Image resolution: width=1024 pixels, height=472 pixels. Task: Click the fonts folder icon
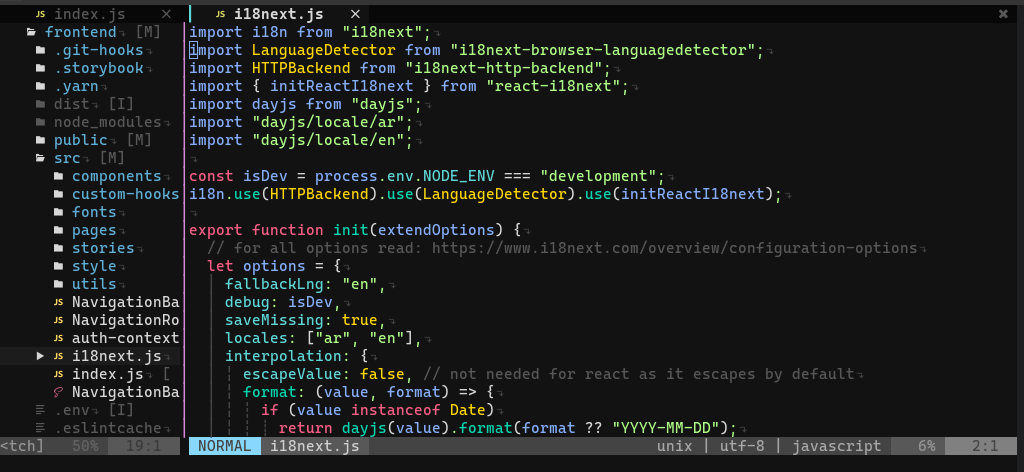[x=59, y=212]
